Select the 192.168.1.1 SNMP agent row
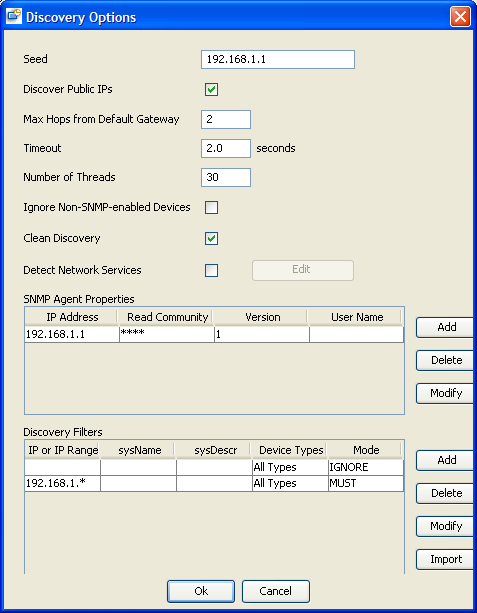The height and width of the screenshot is (613, 477). click(214, 335)
